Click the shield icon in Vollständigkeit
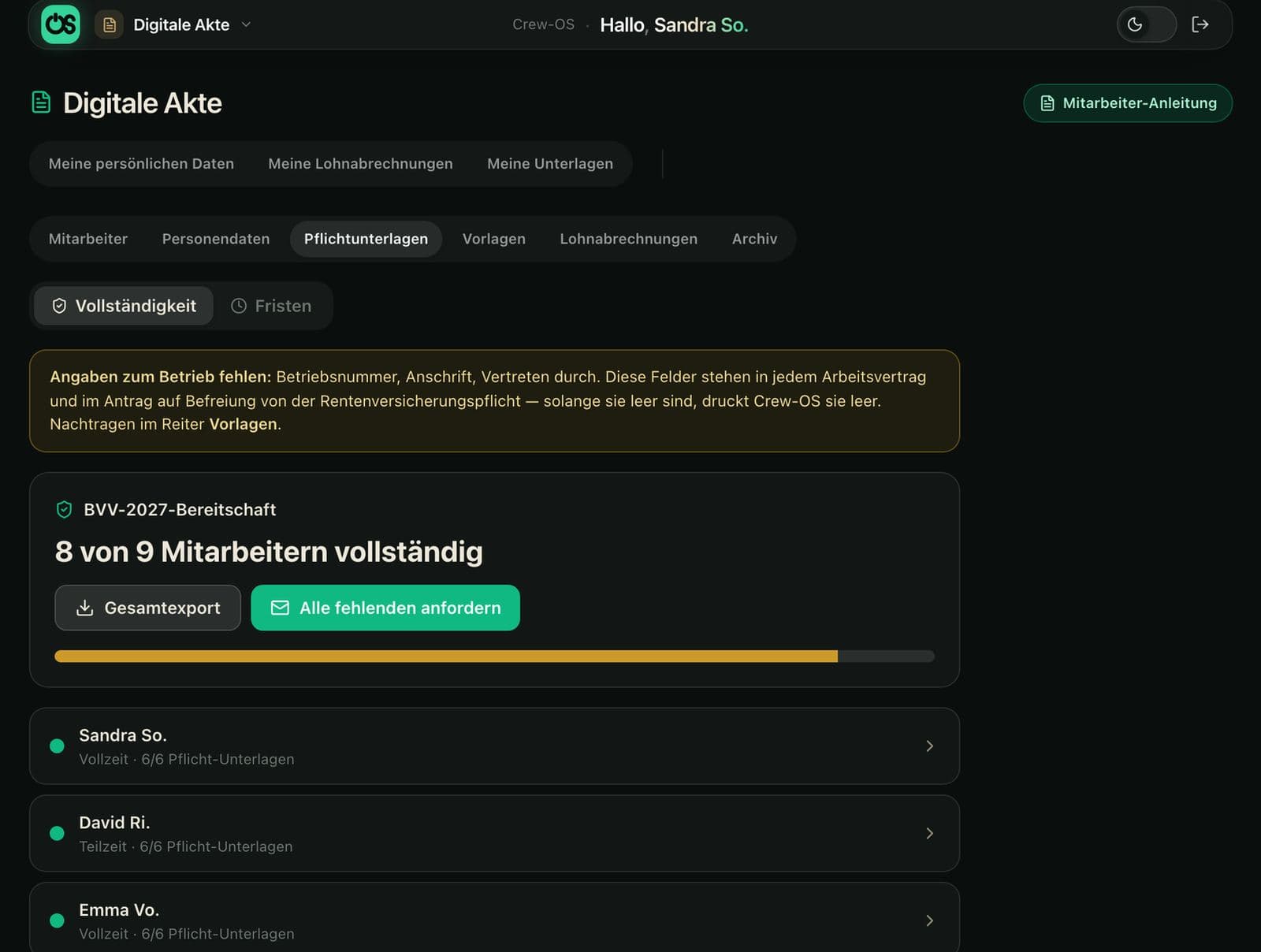1261x952 pixels. (59, 306)
